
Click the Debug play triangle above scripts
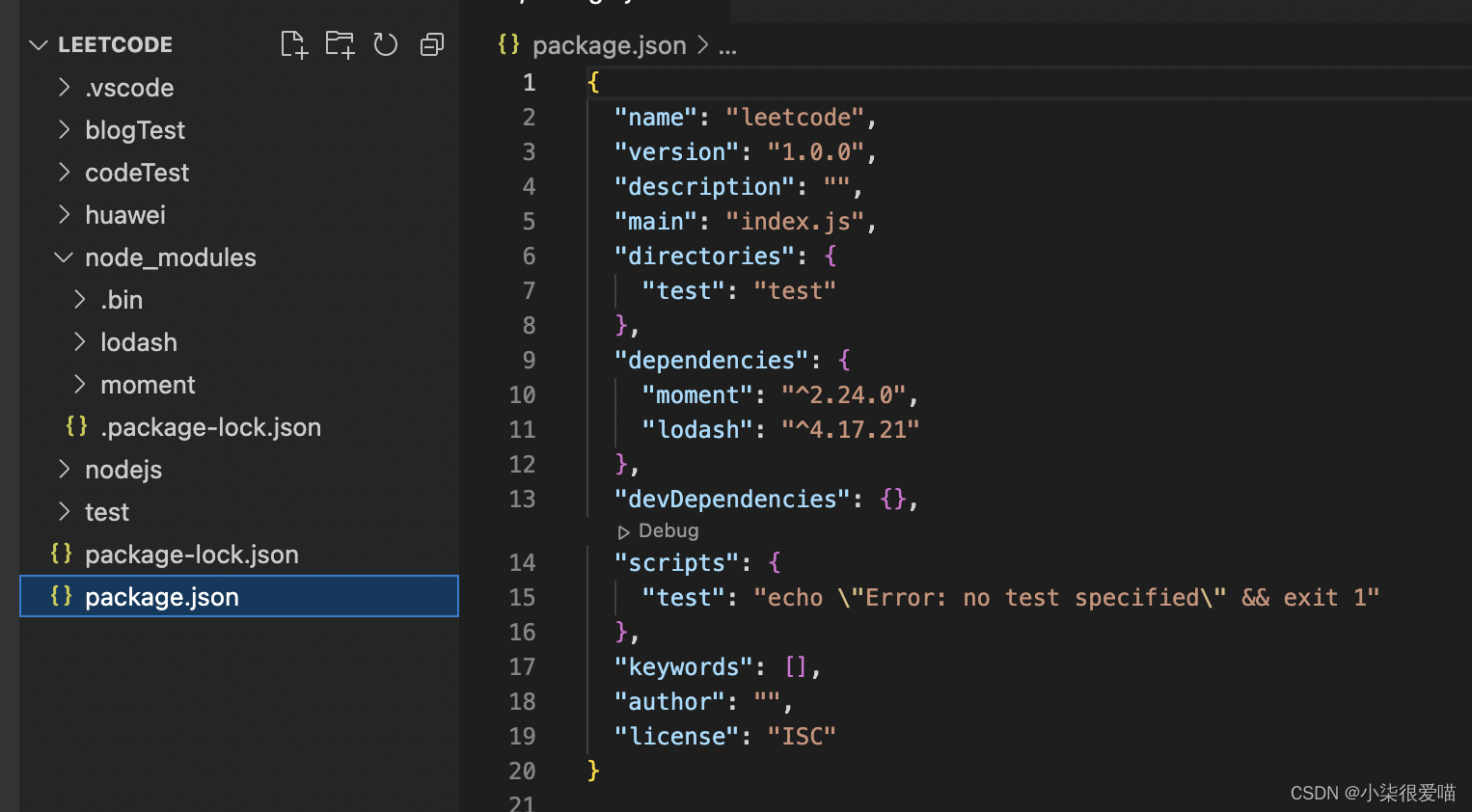(x=623, y=531)
